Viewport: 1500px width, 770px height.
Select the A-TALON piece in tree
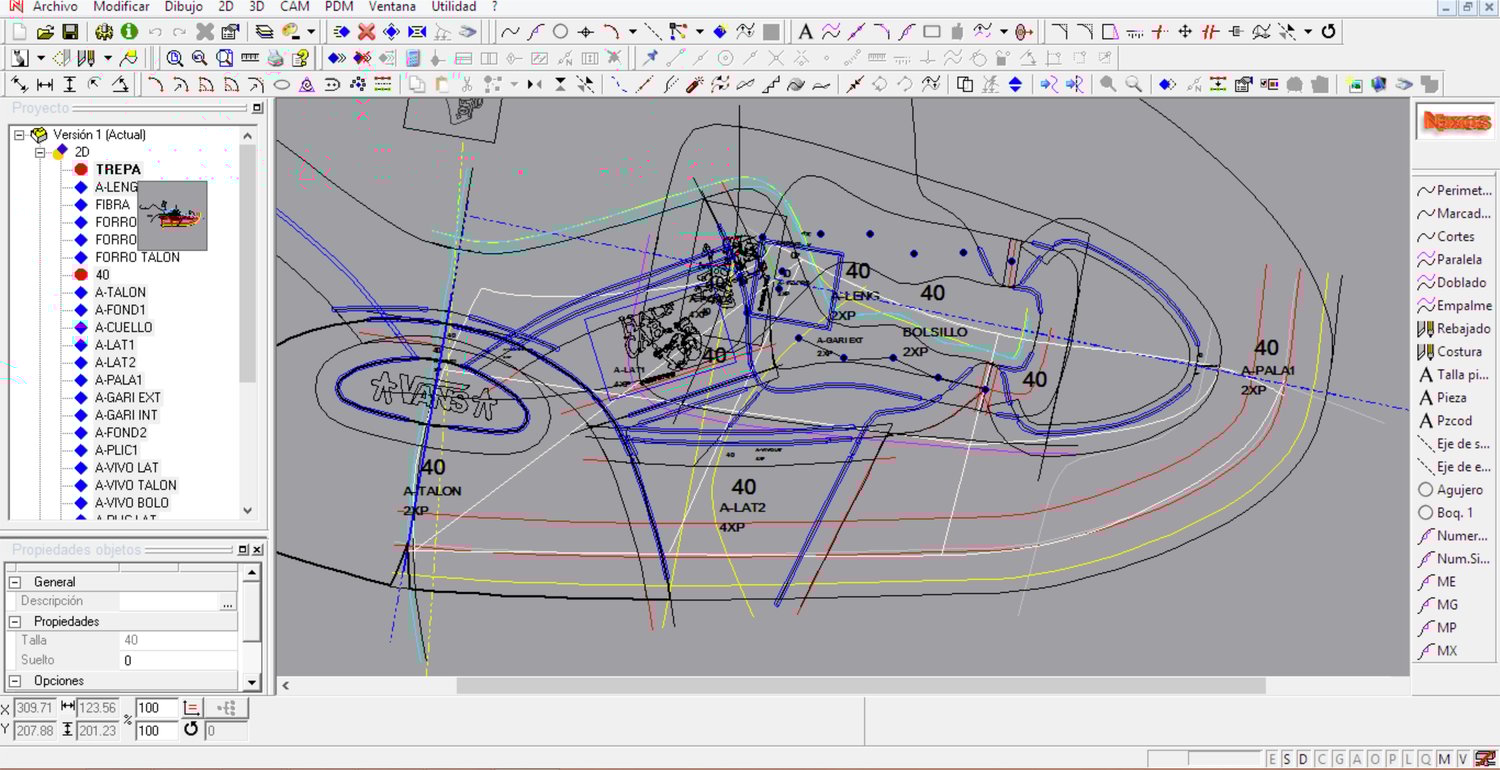click(120, 292)
